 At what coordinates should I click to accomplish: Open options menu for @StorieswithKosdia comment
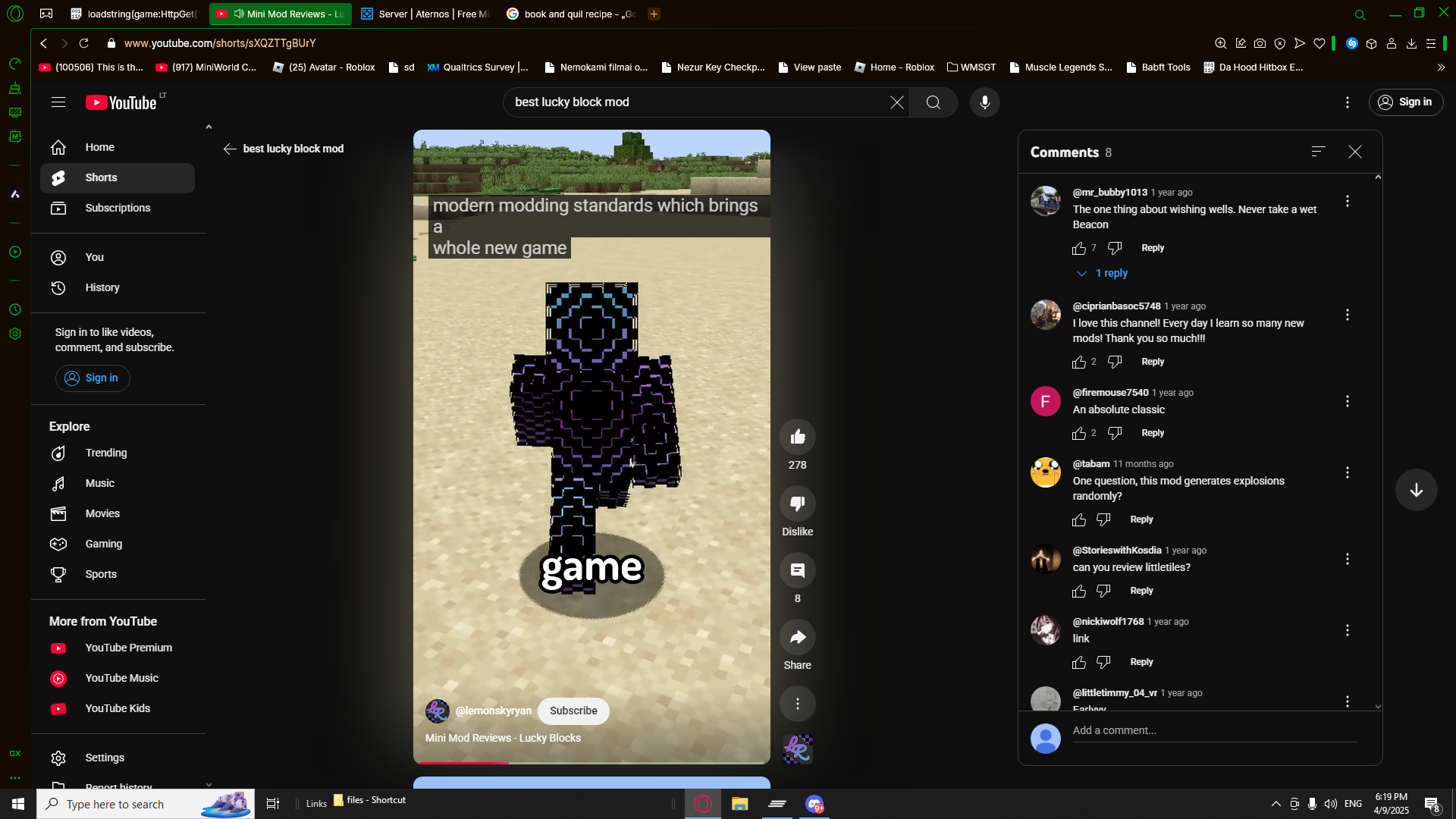pos(1348,559)
